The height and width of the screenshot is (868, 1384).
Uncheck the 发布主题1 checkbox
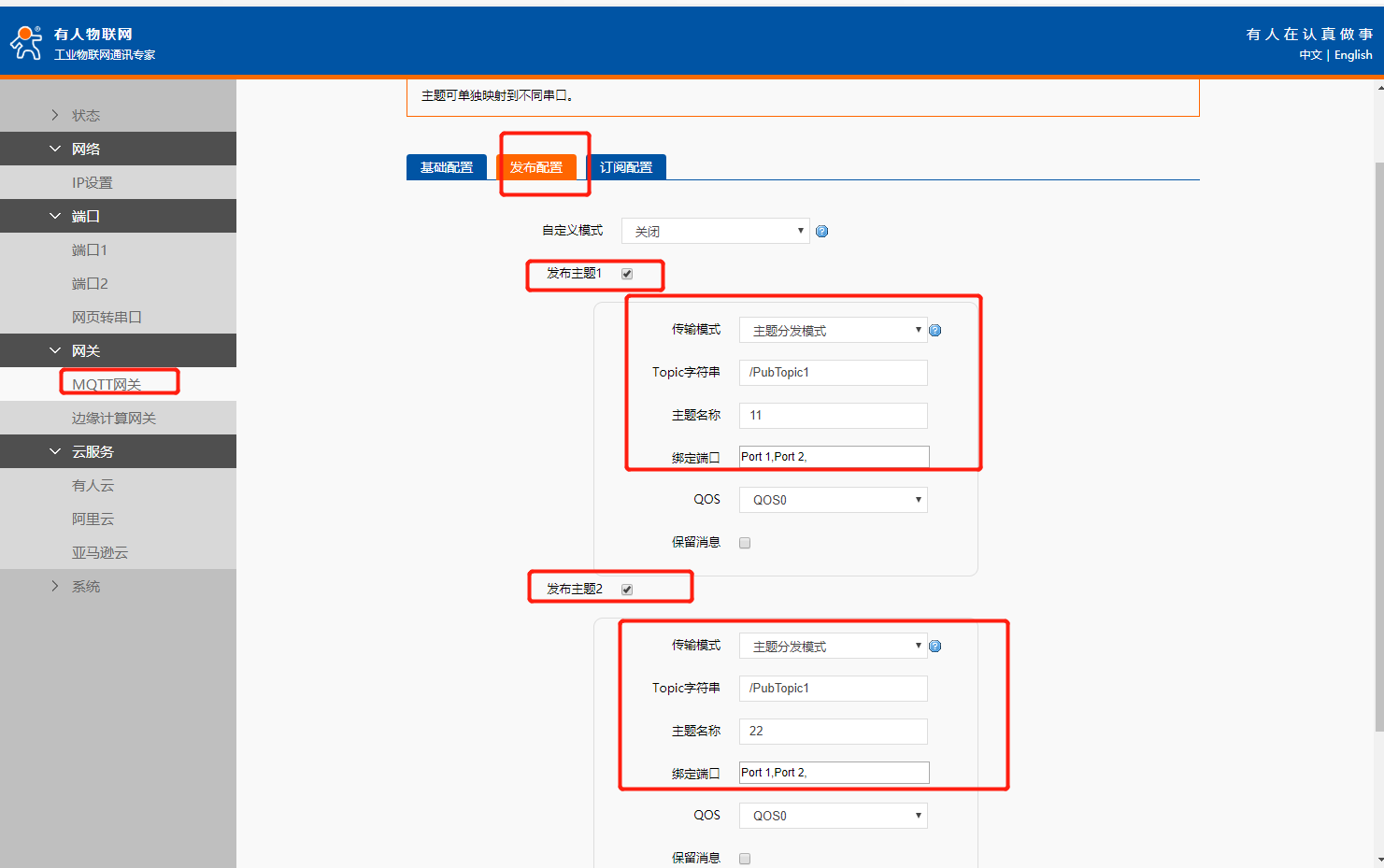coord(627,274)
